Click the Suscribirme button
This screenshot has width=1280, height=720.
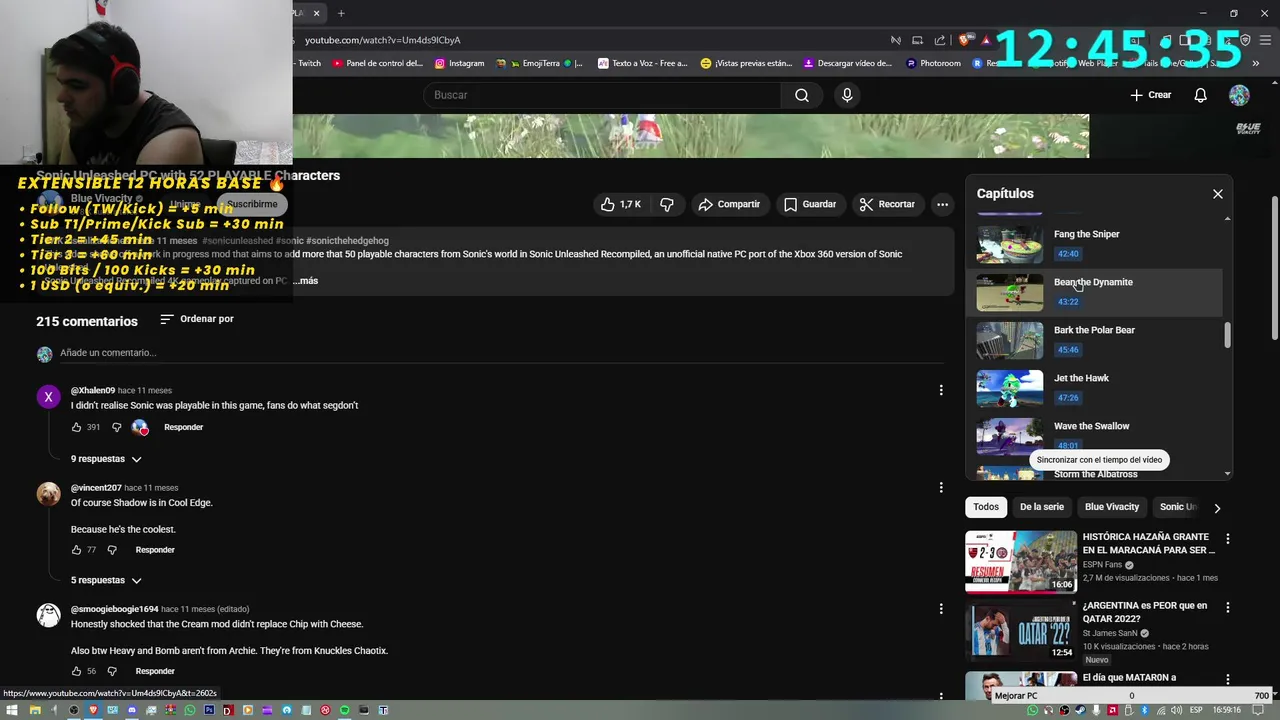[252, 204]
